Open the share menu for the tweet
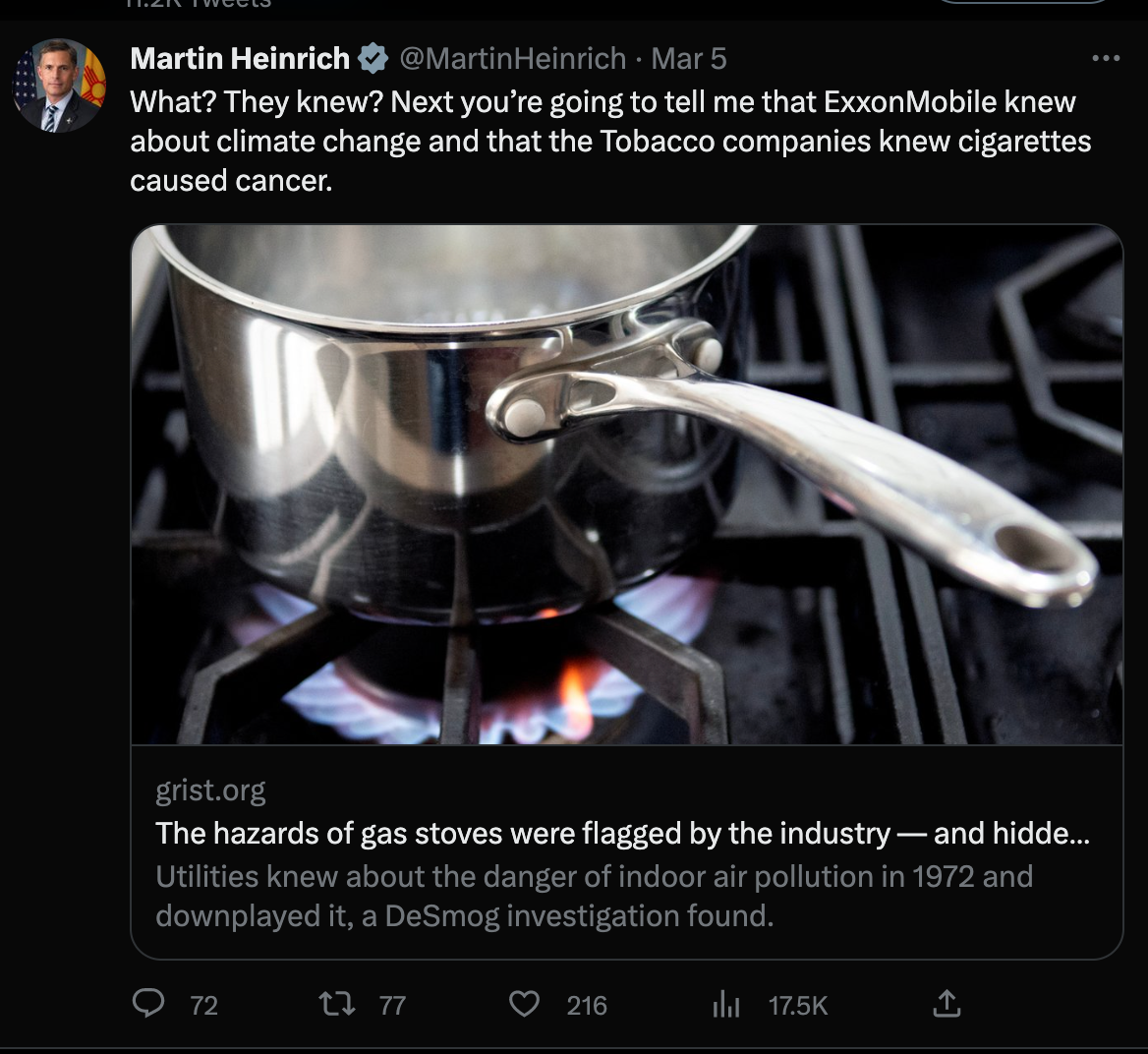The height and width of the screenshot is (1054, 1148). (x=946, y=1004)
